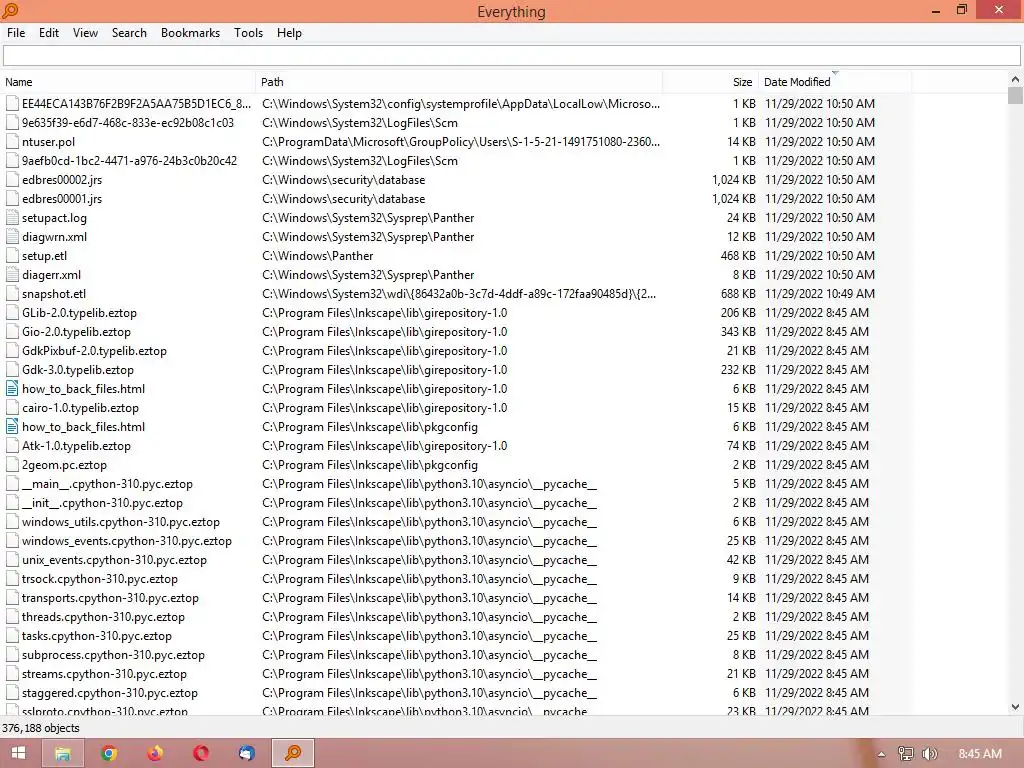Image resolution: width=1024 pixels, height=768 pixels.
Task: Select the file transports.cpython-310.pyc.eztop
Action: point(110,598)
